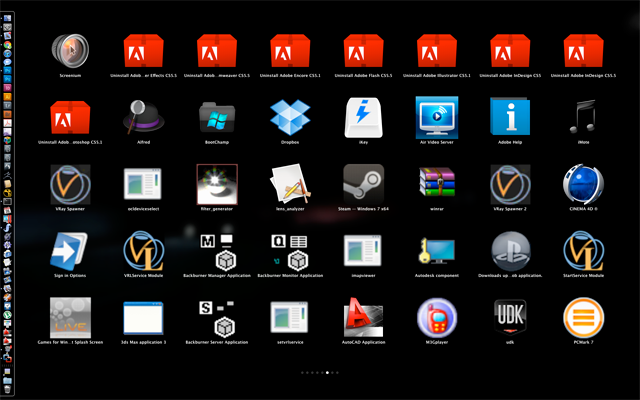This screenshot has height=400, width=640.
Task: Launch Alfred bowler hat app
Action: [x=144, y=118]
